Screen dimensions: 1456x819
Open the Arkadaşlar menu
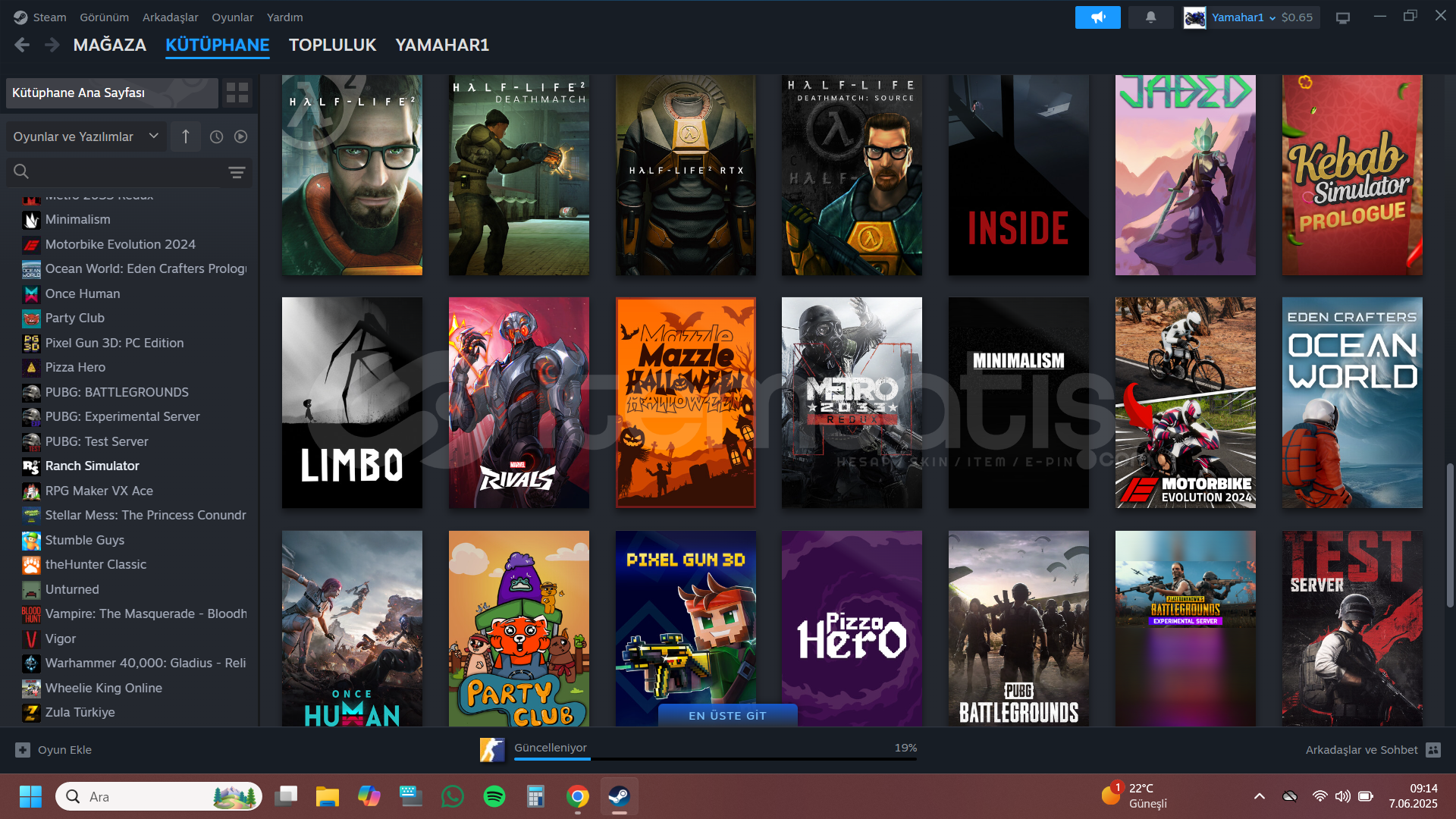click(170, 17)
